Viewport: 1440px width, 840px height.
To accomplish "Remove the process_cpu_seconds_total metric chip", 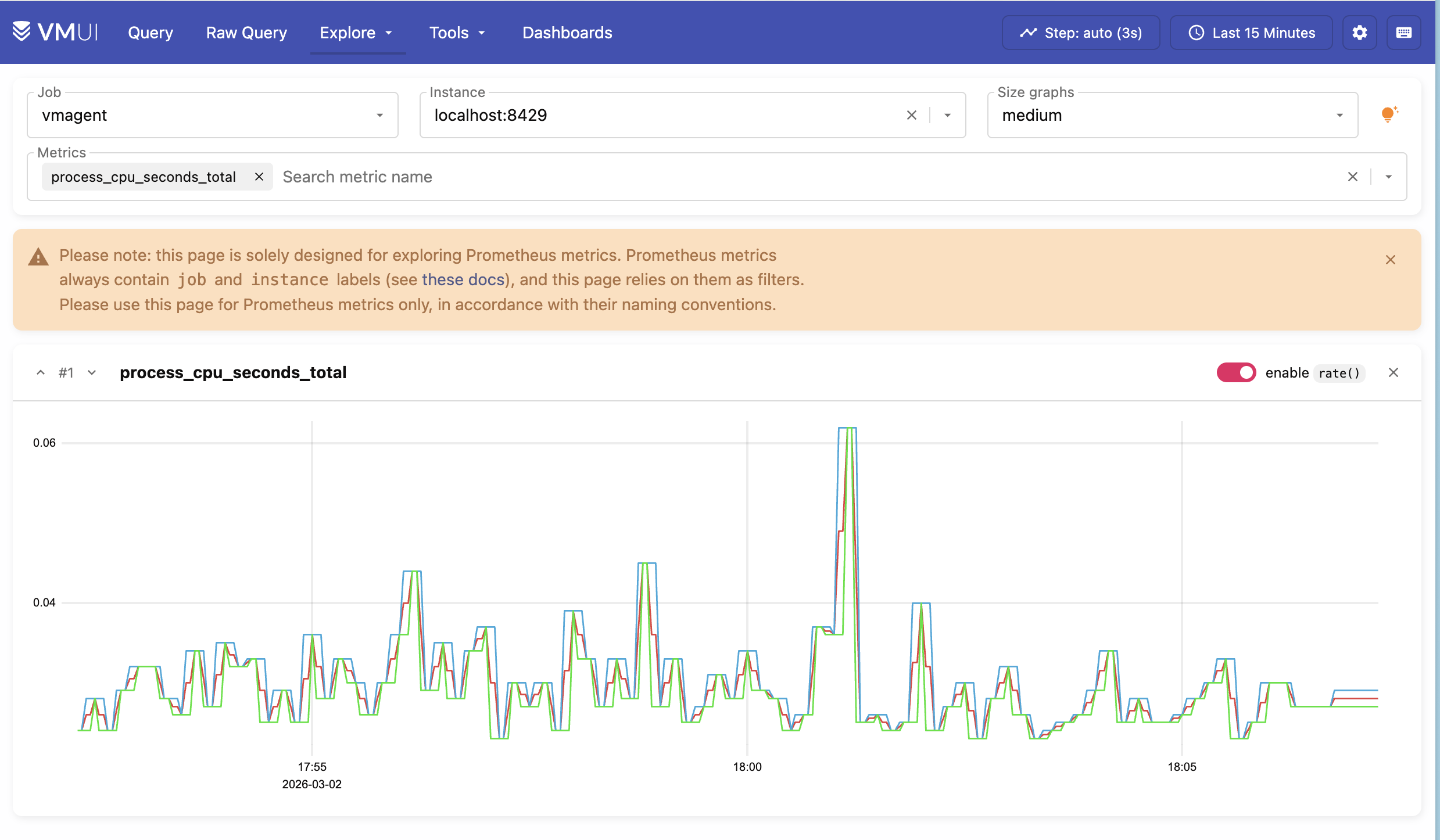I will [259, 177].
